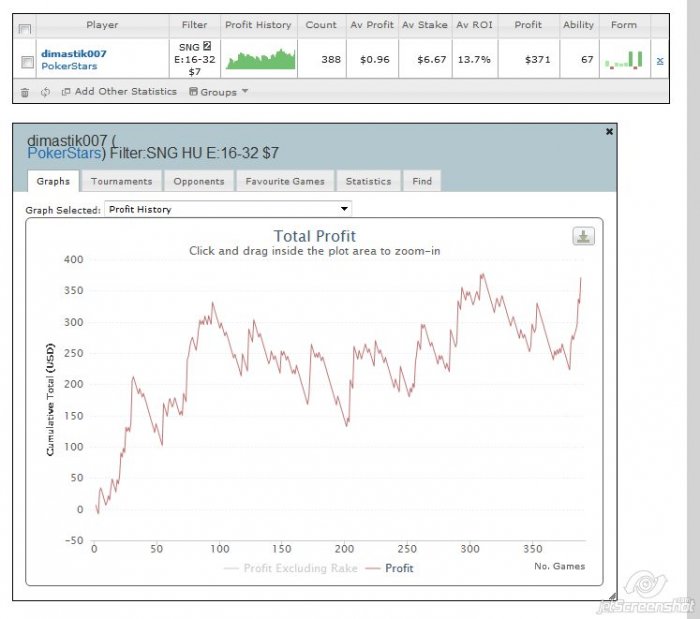The width and height of the screenshot is (700, 619).
Task: Sort by the Ability column header
Action: (579, 25)
